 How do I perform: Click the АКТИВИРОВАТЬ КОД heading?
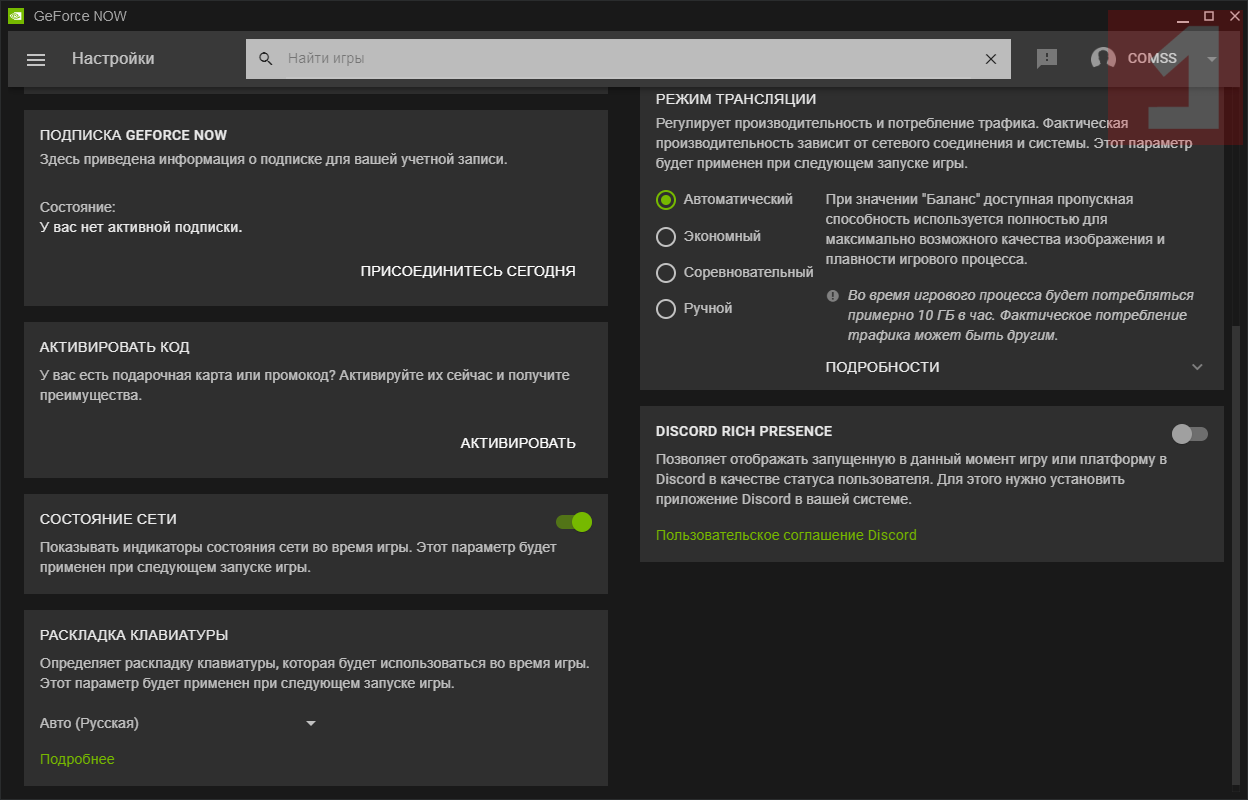click(x=114, y=347)
